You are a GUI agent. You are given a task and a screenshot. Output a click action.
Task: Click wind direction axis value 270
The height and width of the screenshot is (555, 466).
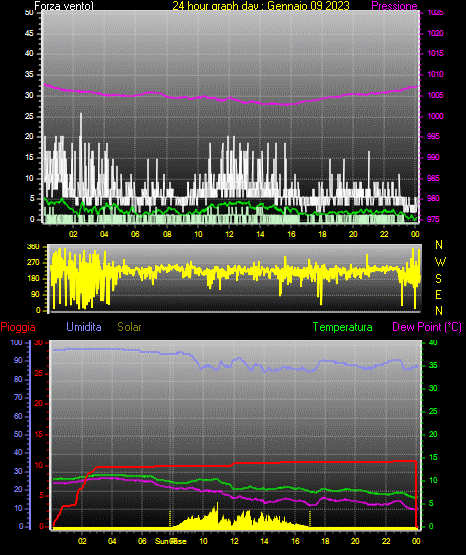point(33,263)
